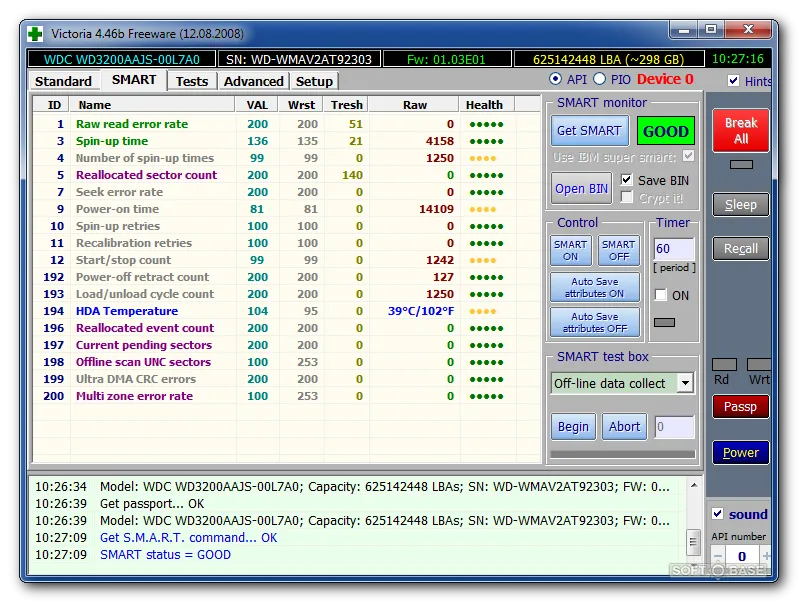The width and height of the screenshot is (798, 602).
Task: Click the firmware Fw: 01.03E01 field
Action: (x=447, y=59)
